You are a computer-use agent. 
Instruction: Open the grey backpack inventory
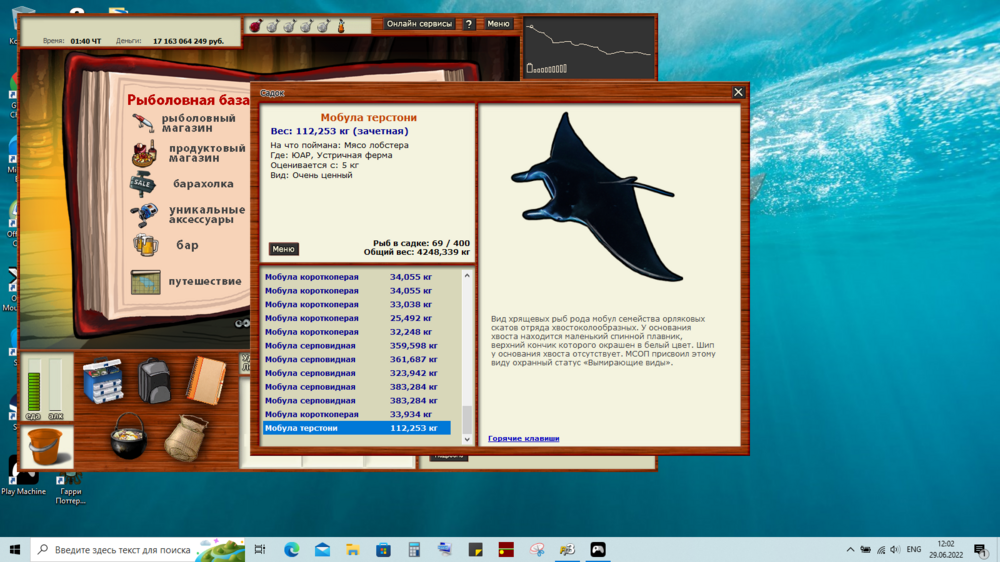coord(154,380)
